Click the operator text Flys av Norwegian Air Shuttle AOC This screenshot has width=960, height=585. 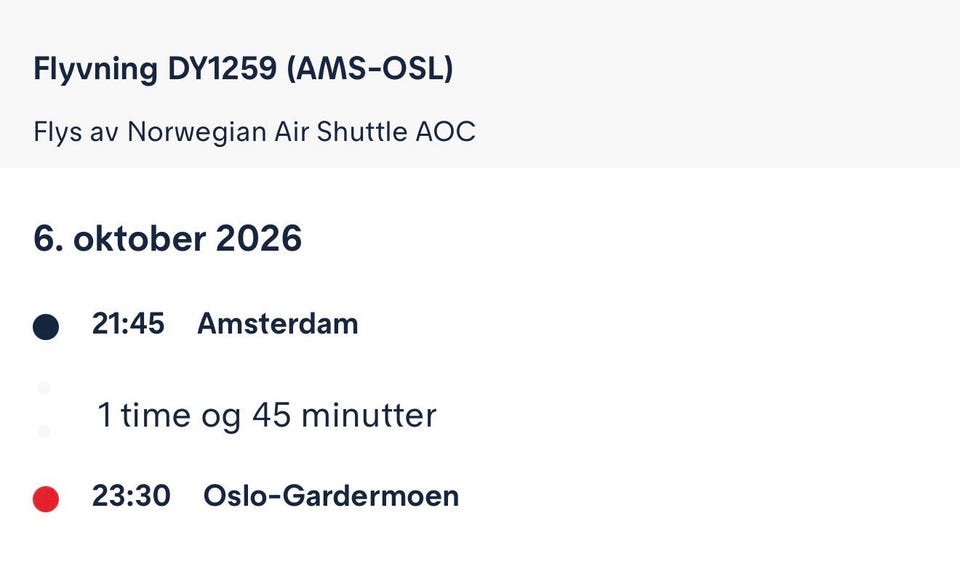255,132
